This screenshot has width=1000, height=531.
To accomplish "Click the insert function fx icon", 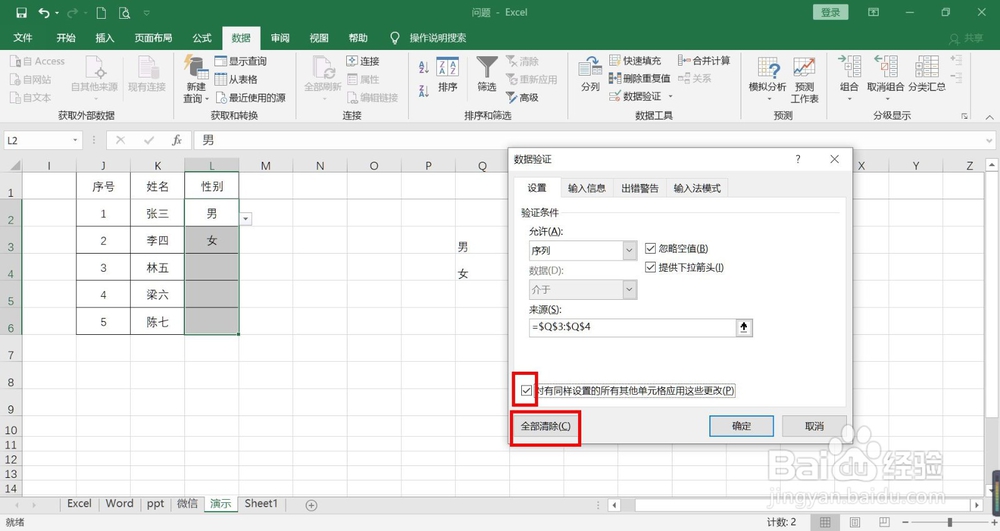I will click(x=177, y=140).
